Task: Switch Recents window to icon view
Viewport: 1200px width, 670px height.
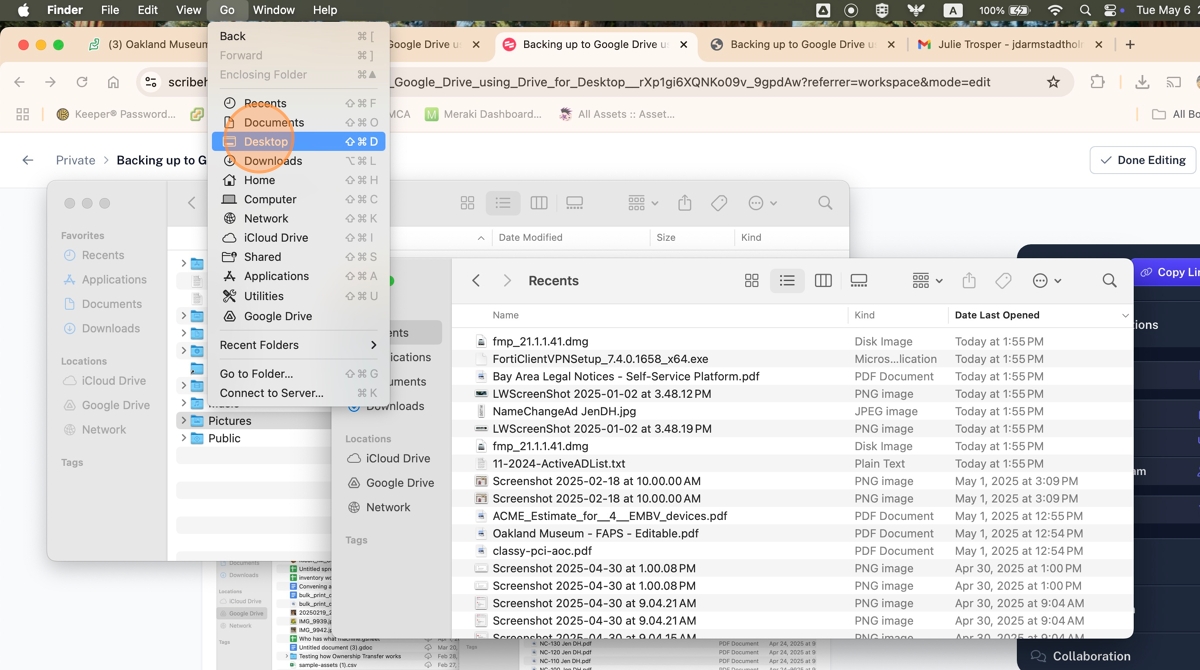Action: coord(752,281)
